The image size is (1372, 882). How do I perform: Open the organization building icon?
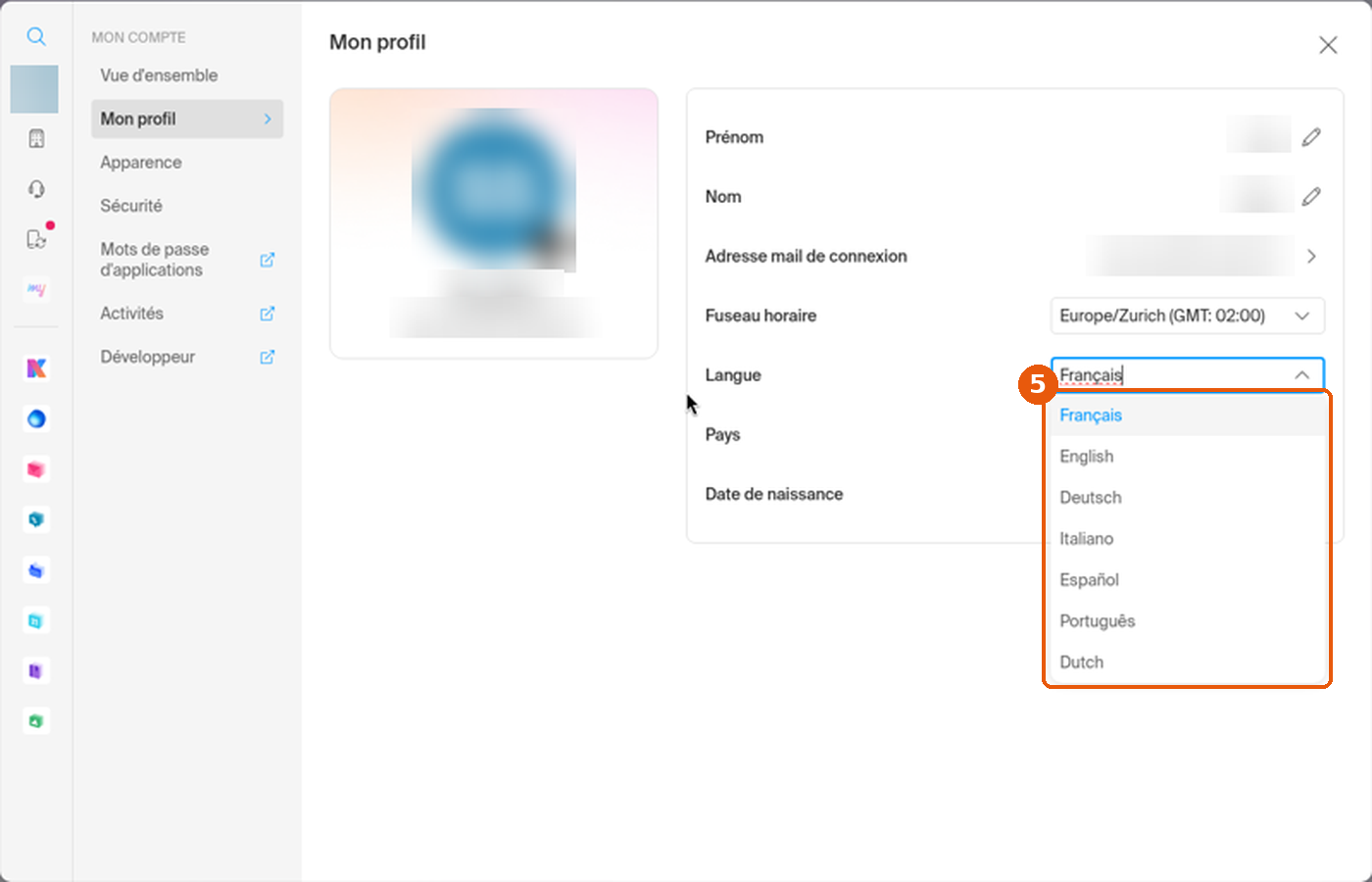click(x=36, y=138)
